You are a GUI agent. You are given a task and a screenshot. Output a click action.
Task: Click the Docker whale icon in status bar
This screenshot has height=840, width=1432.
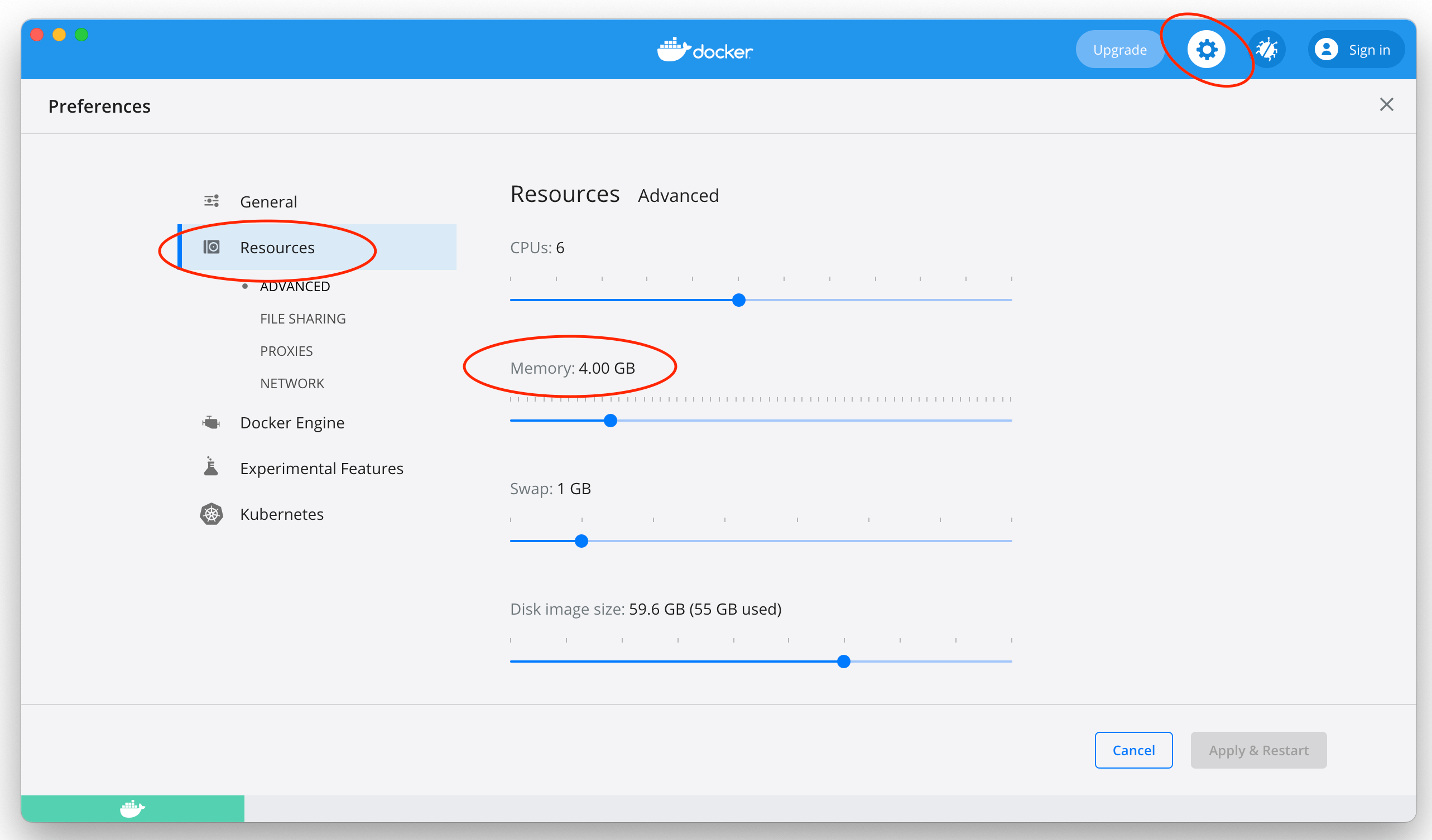pyautogui.click(x=132, y=808)
